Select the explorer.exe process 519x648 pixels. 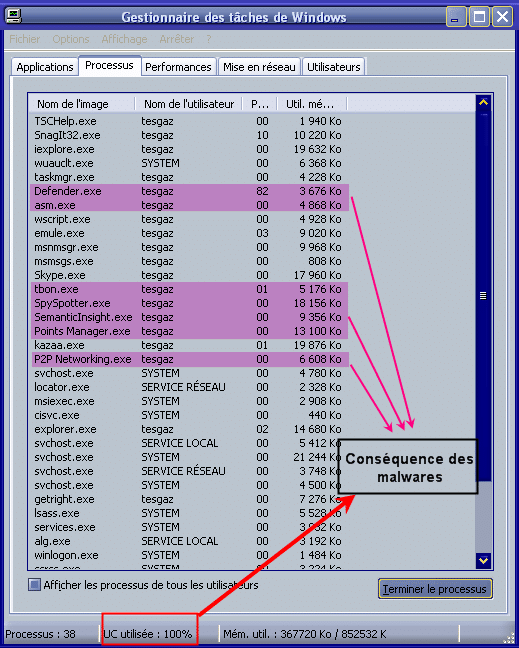click(x=190, y=429)
